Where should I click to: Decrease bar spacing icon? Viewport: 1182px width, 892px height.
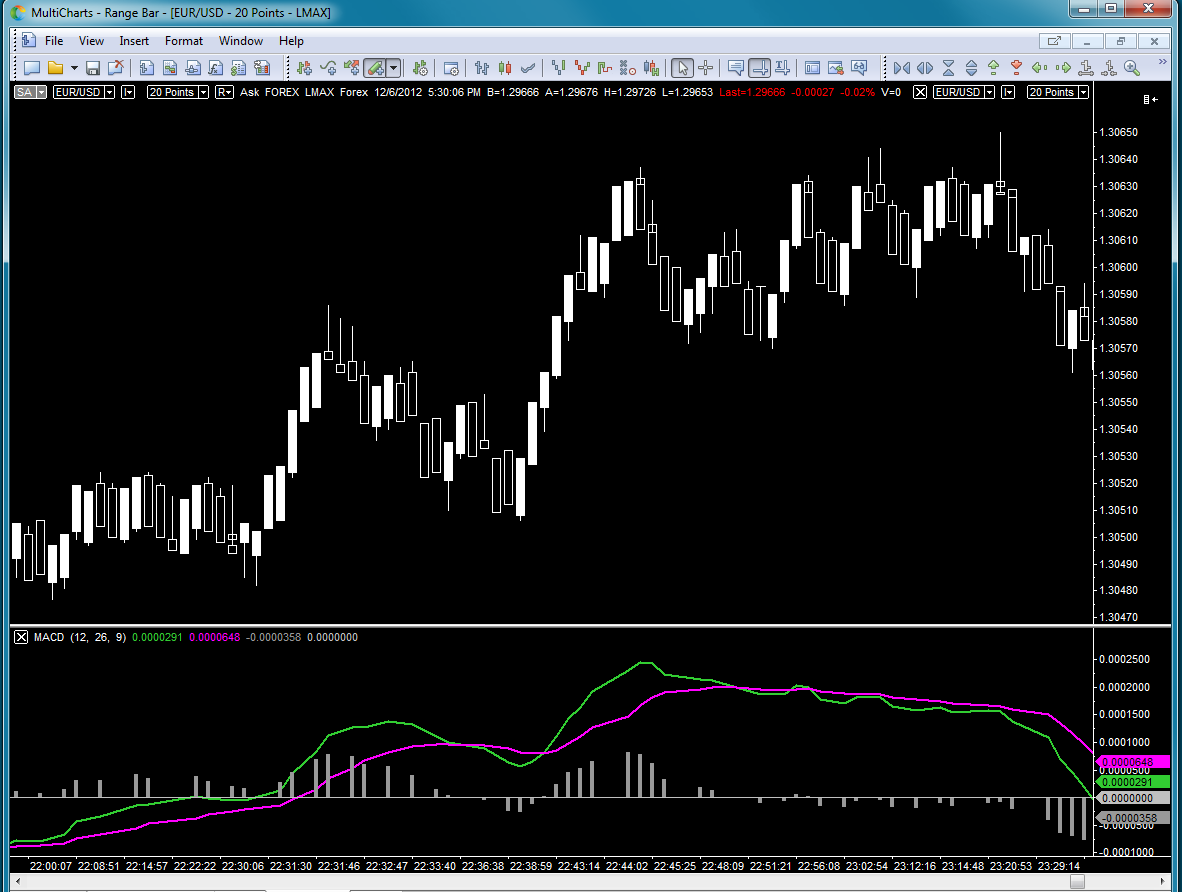click(x=902, y=69)
